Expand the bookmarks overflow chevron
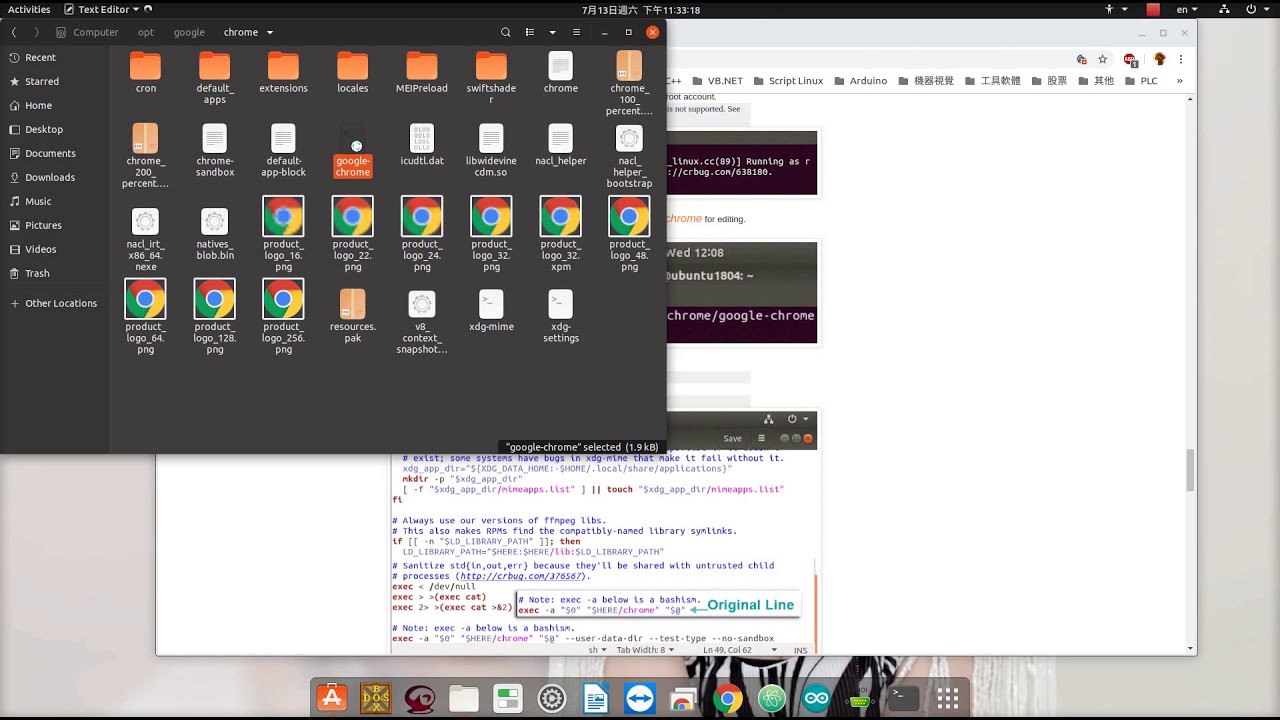Viewport: 1280px width, 720px height. 1180,81
